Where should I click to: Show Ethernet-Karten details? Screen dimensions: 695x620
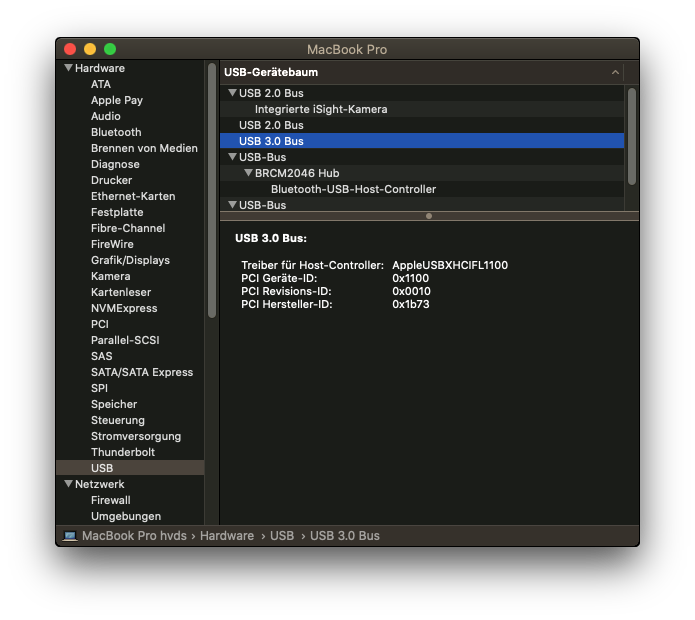pyautogui.click(x=133, y=196)
